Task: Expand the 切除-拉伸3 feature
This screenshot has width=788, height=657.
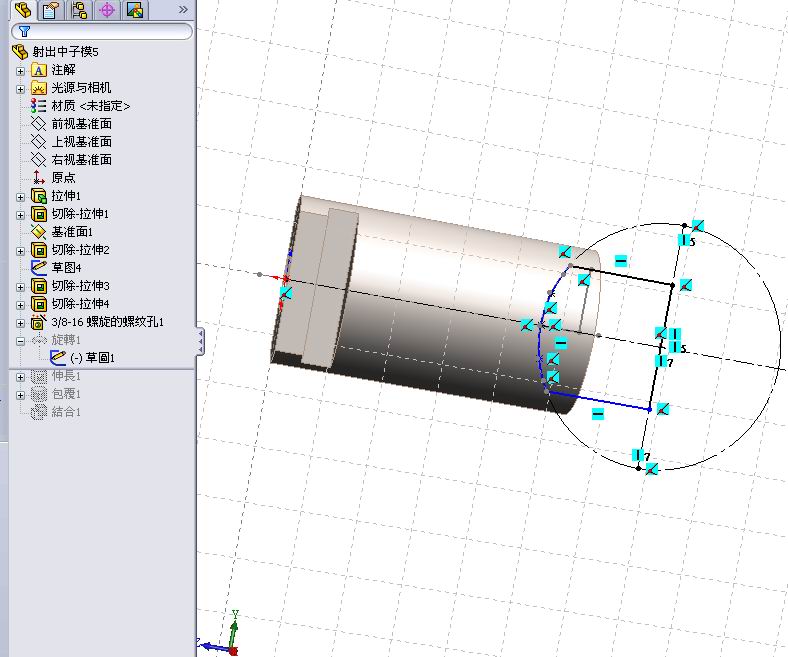Action: click(x=21, y=287)
